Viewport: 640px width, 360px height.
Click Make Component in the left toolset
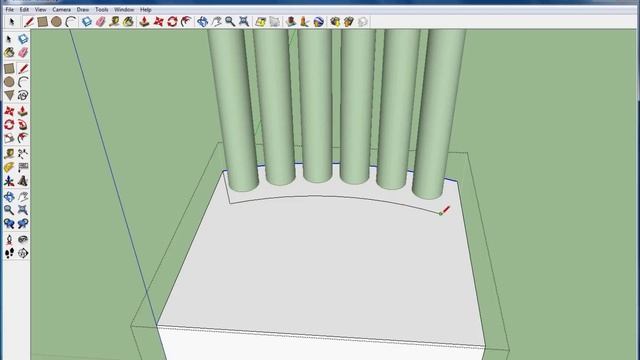pyautogui.click(x=23, y=39)
